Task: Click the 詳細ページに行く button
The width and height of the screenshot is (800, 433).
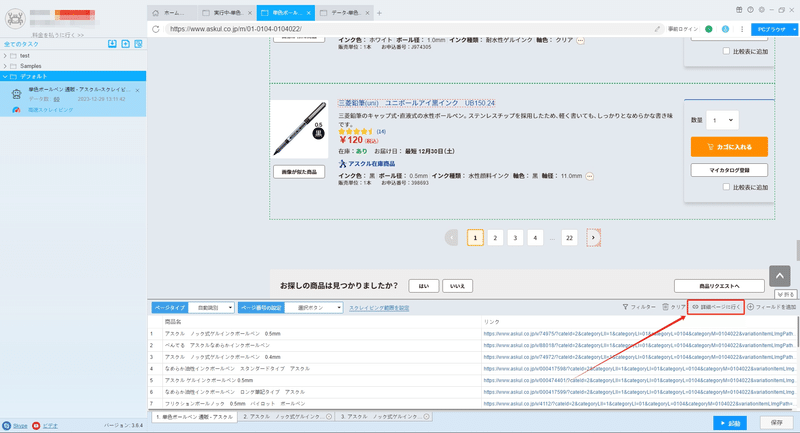Action: pos(716,307)
